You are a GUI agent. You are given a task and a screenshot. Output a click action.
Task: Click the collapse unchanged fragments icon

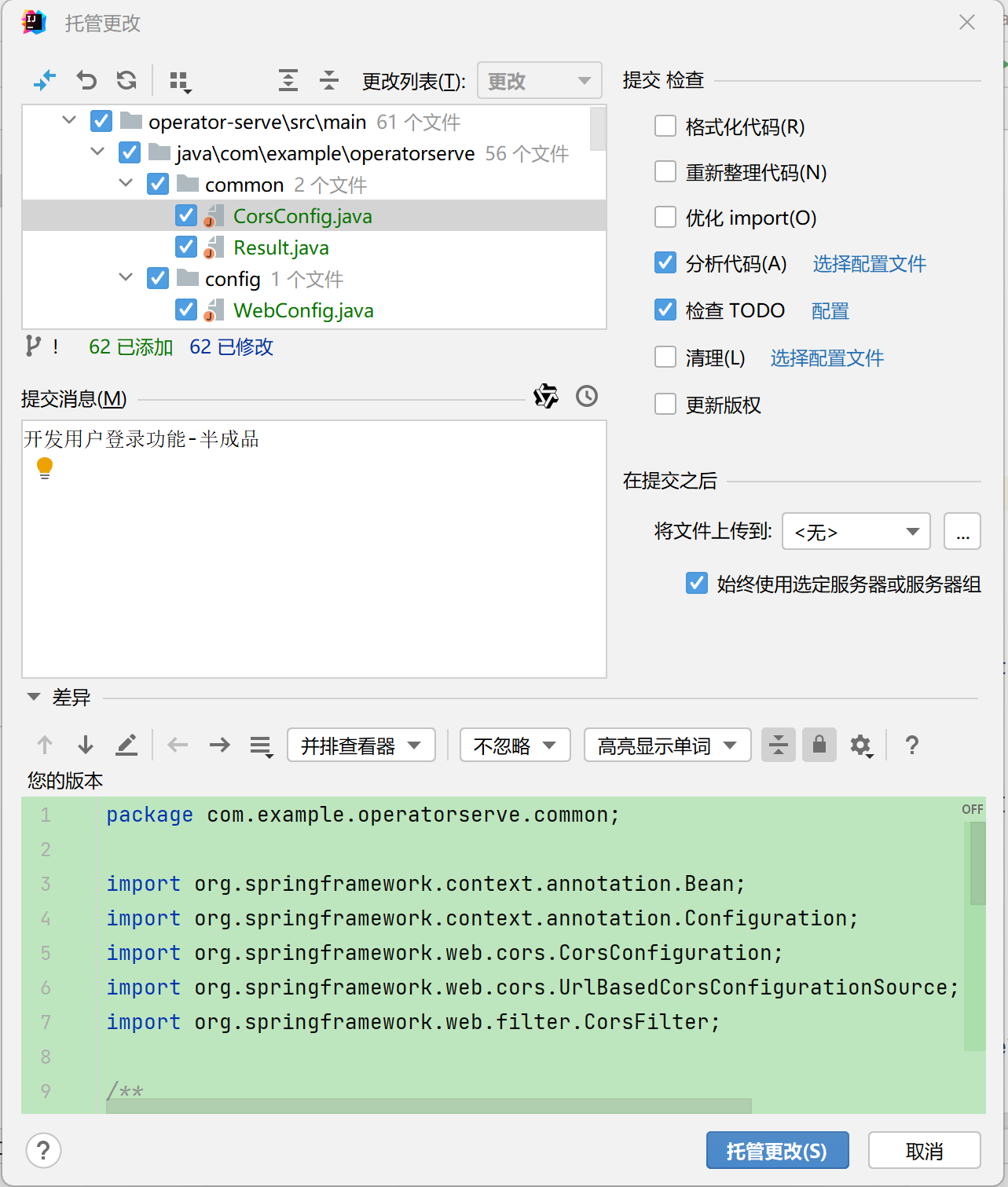[x=778, y=745]
